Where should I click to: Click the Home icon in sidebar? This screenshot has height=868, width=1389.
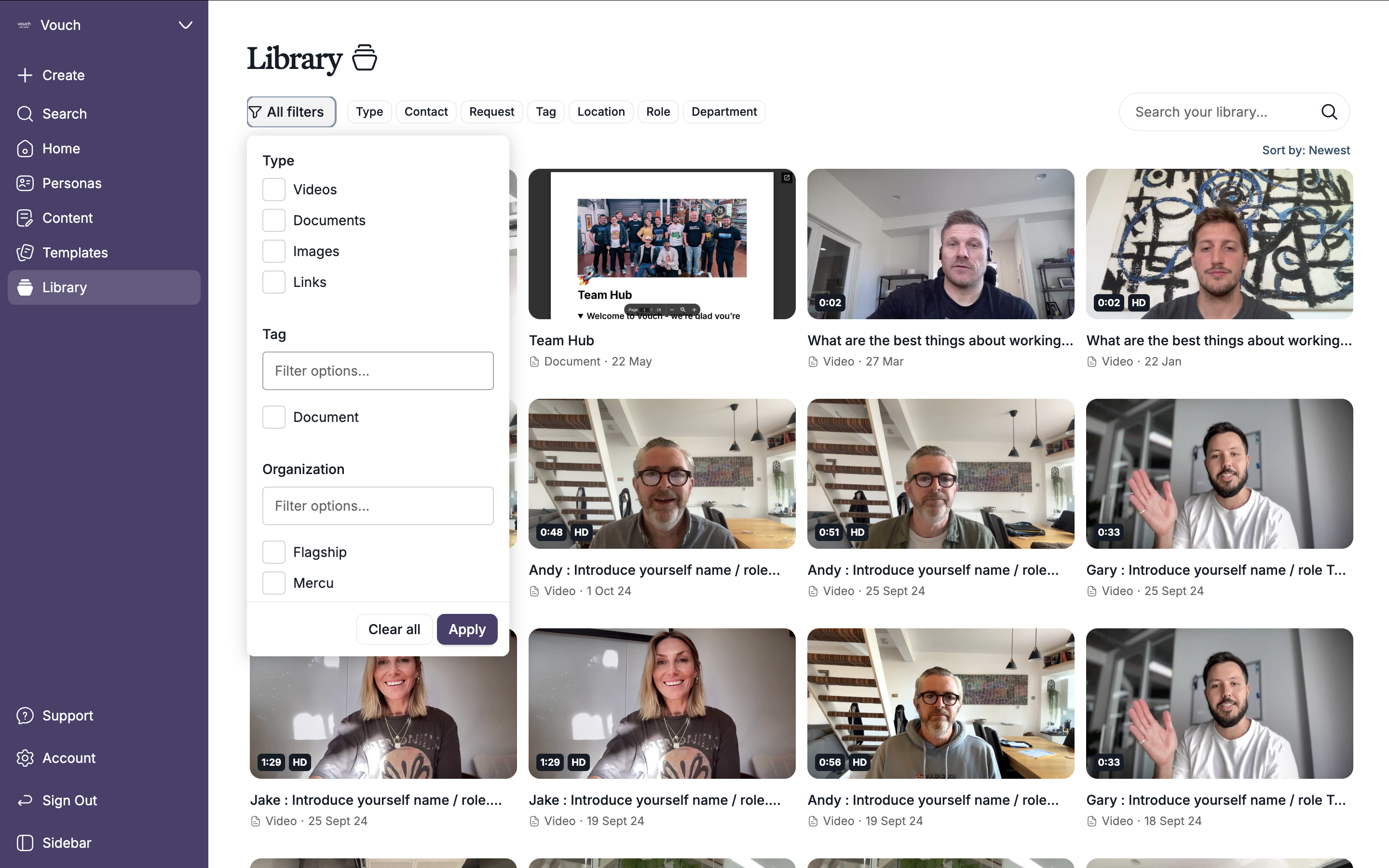(x=25, y=149)
